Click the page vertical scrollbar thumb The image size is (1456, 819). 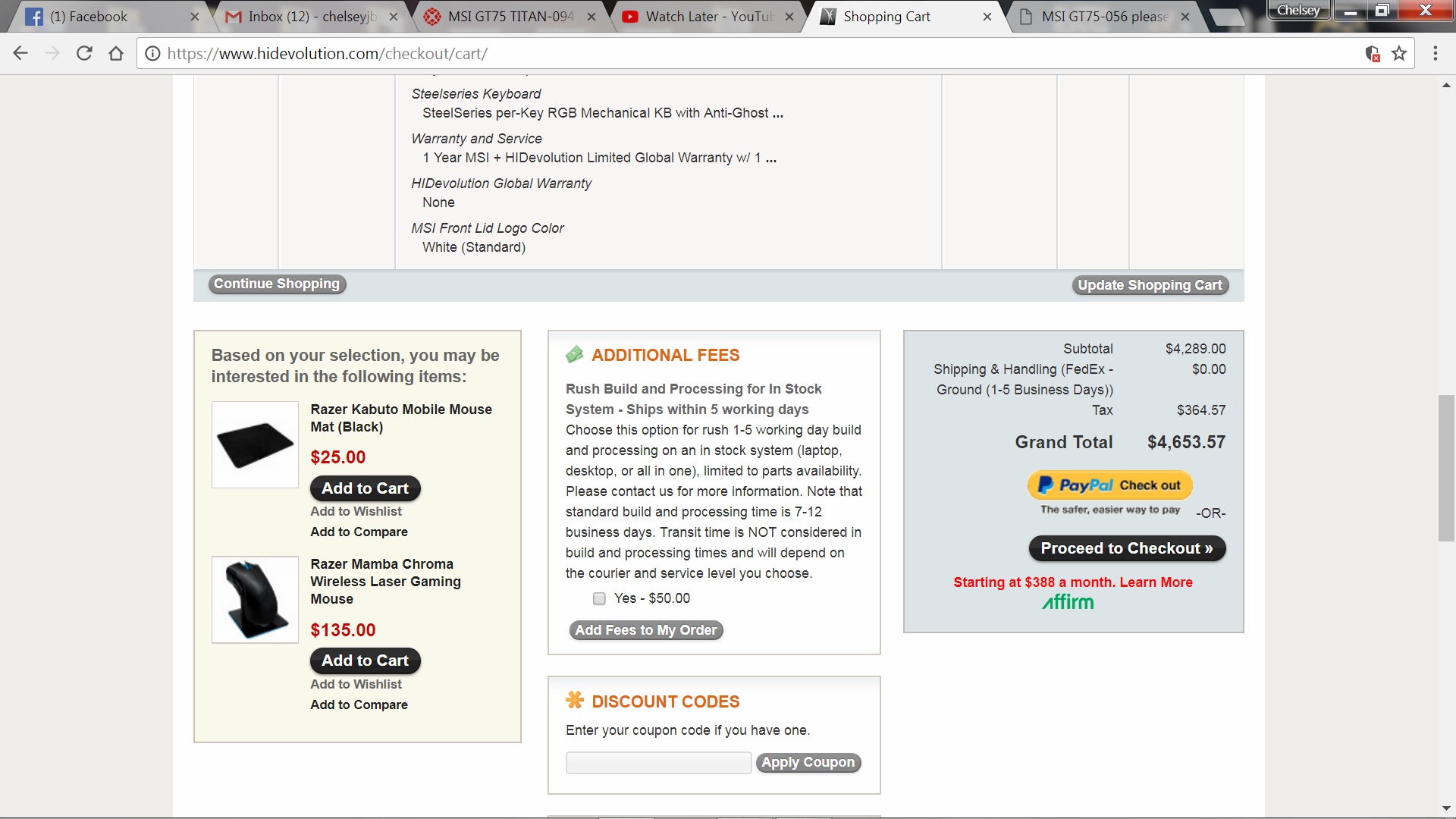click(x=1446, y=468)
